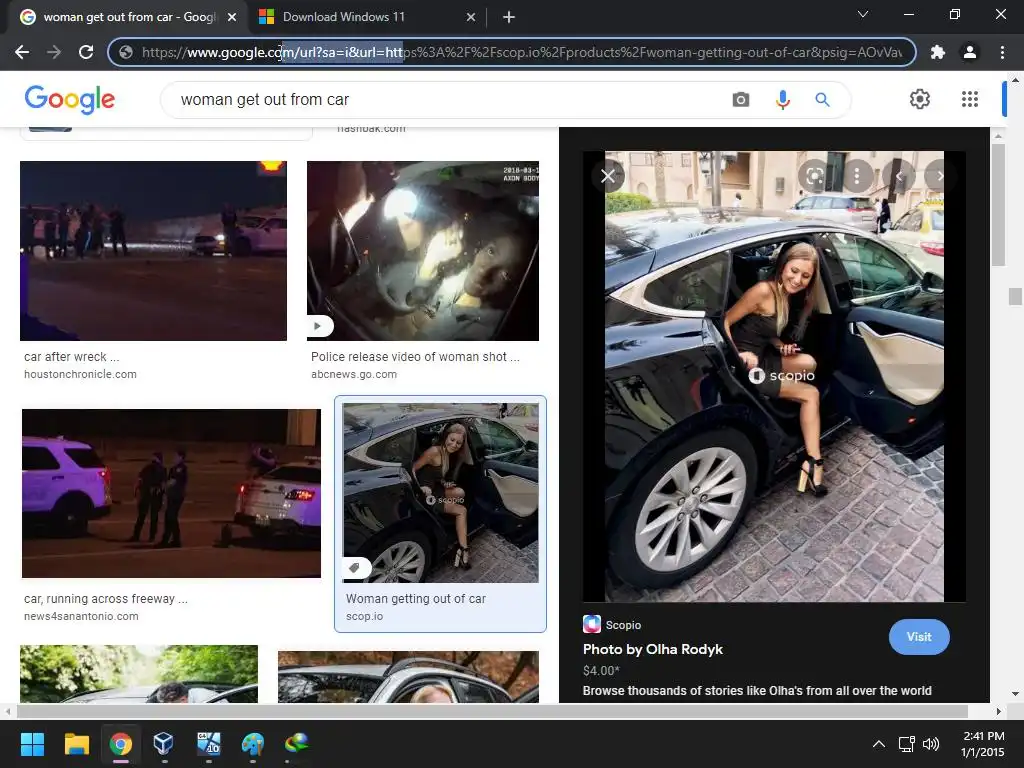The width and height of the screenshot is (1024, 768).
Task: Close the image preview panel
Action: 608,176
